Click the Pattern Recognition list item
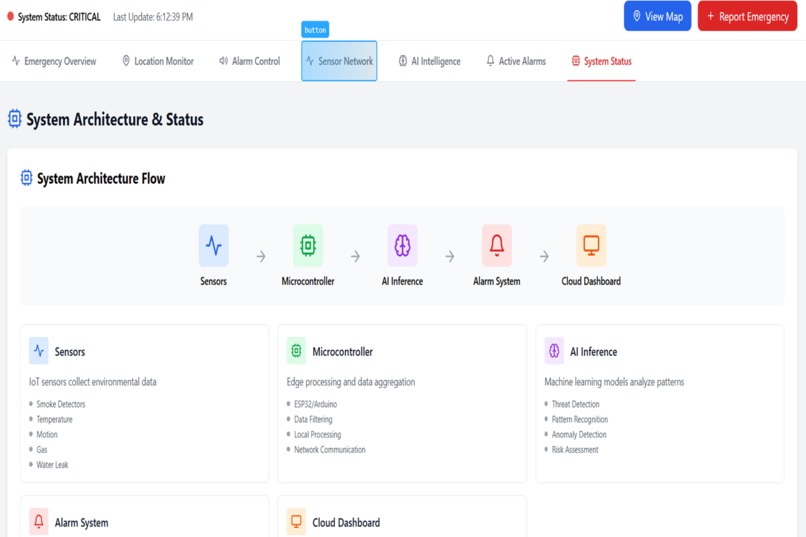The image size is (806, 537). pyautogui.click(x=576, y=419)
